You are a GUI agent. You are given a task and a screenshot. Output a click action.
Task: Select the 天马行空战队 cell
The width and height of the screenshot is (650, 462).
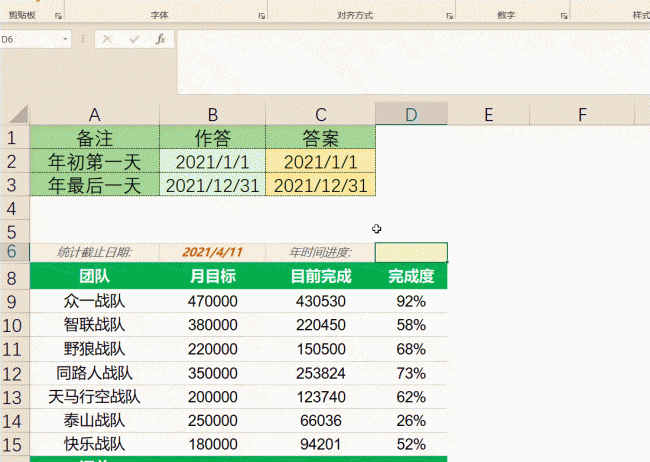click(95, 397)
